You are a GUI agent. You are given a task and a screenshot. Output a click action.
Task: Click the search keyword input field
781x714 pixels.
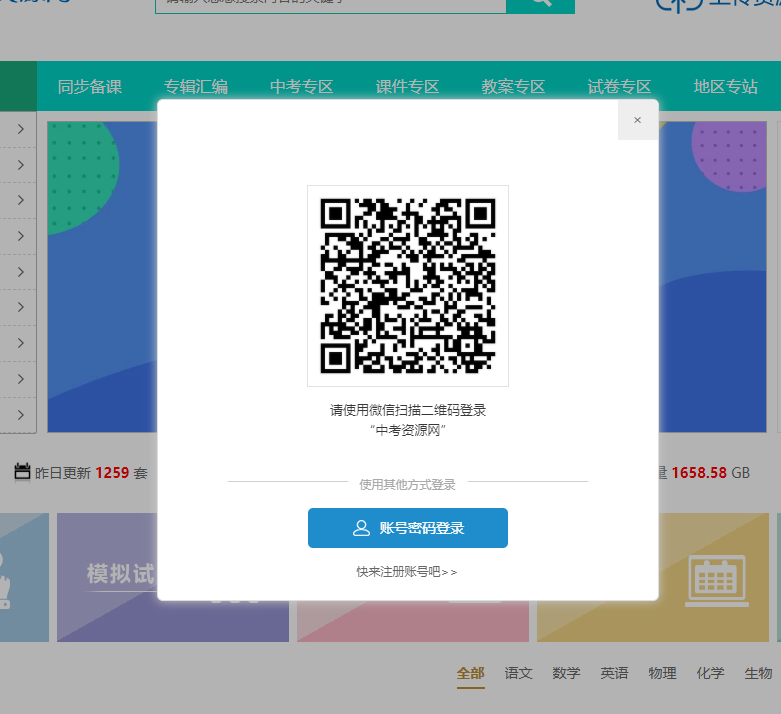(x=330, y=5)
